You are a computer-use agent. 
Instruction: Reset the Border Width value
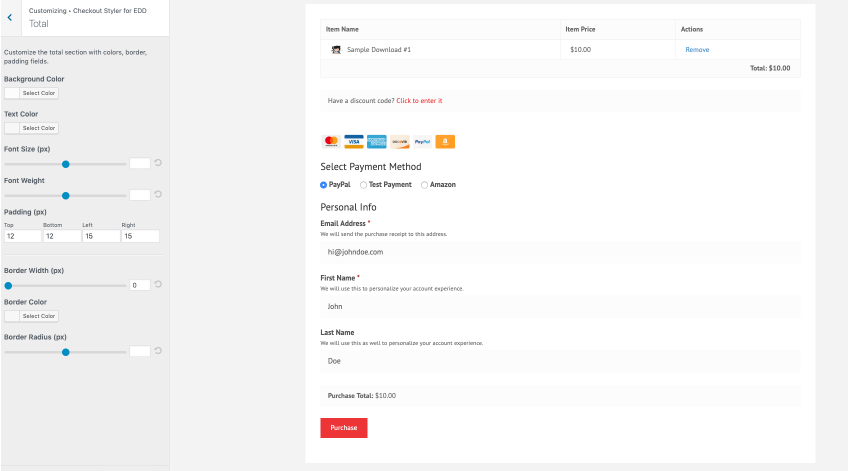(158, 284)
